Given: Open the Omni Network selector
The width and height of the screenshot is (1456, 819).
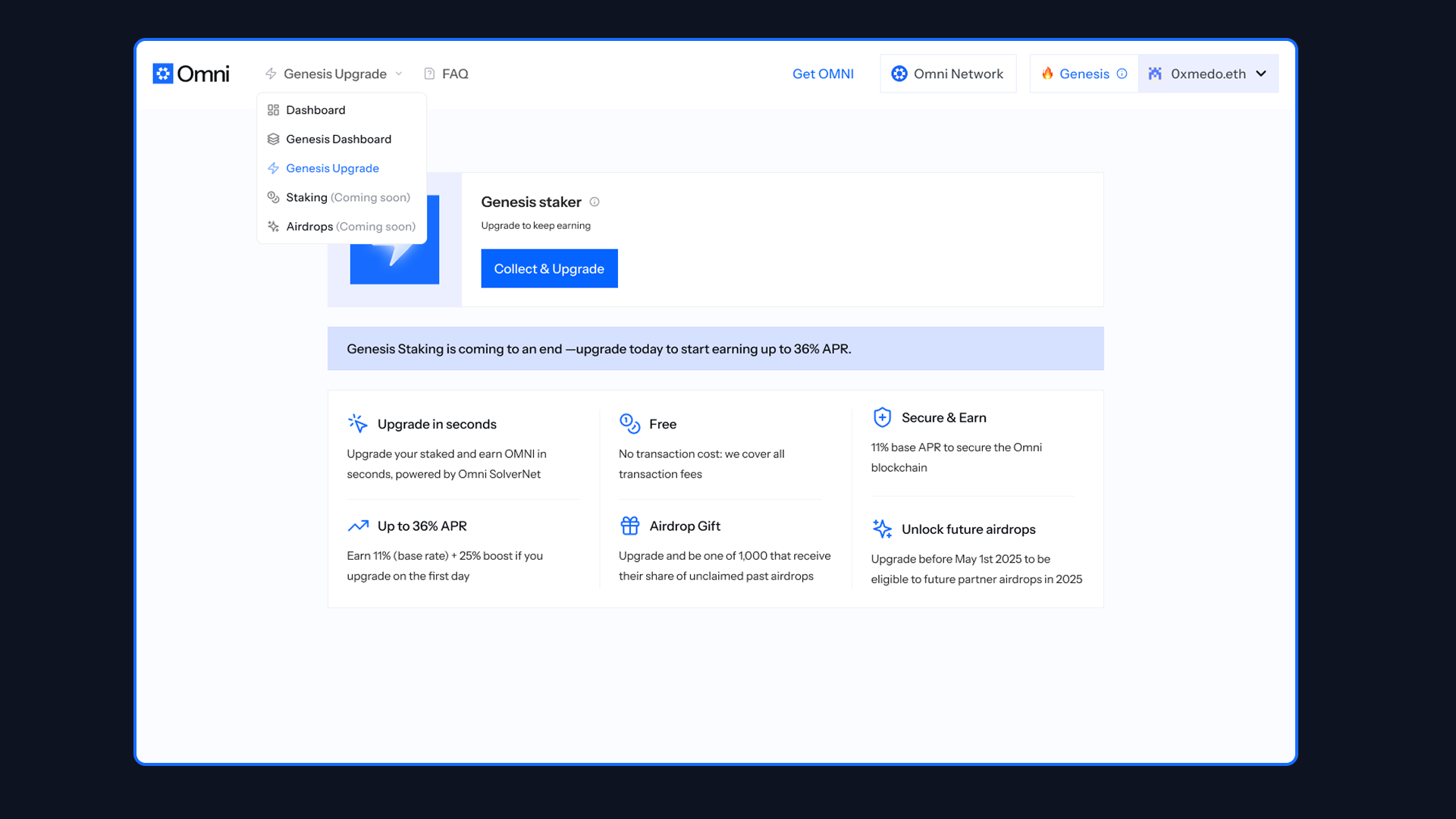Looking at the screenshot, I should tap(948, 74).
